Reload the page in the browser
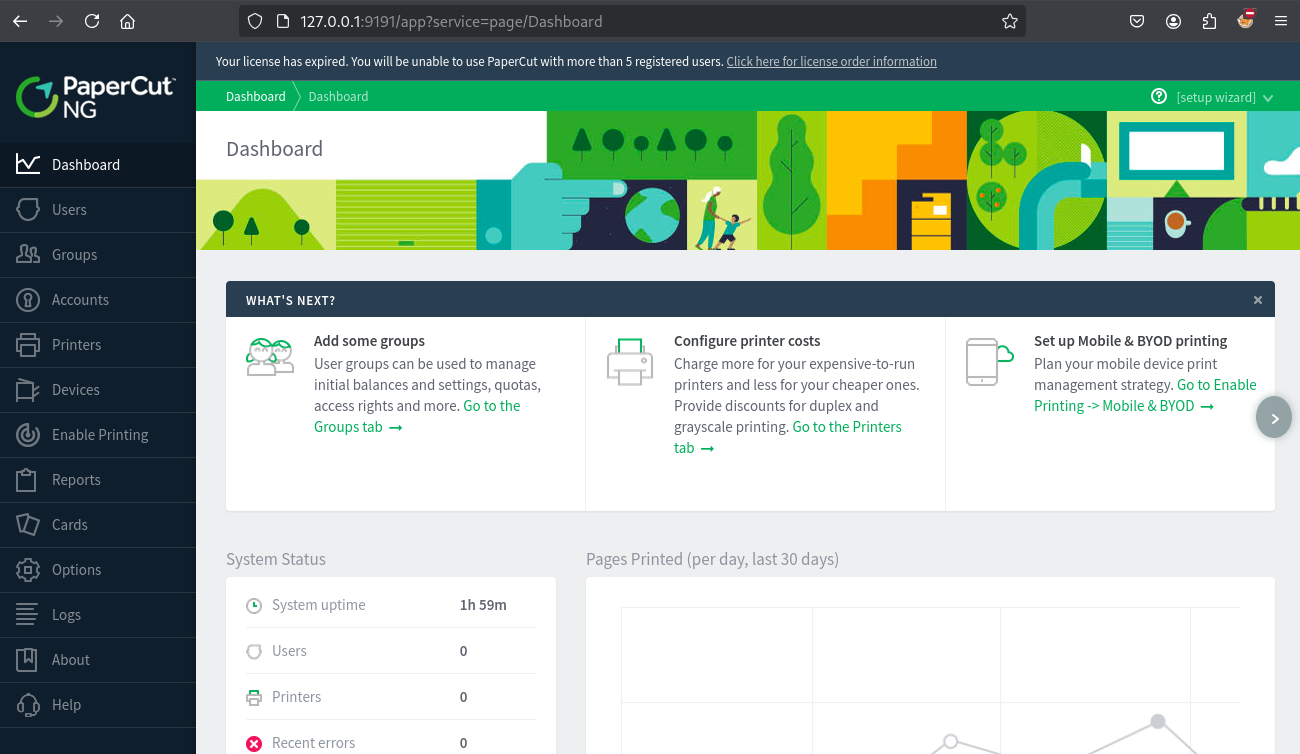1300x754 pixels. pyautogui.click(x=92, y=21)
